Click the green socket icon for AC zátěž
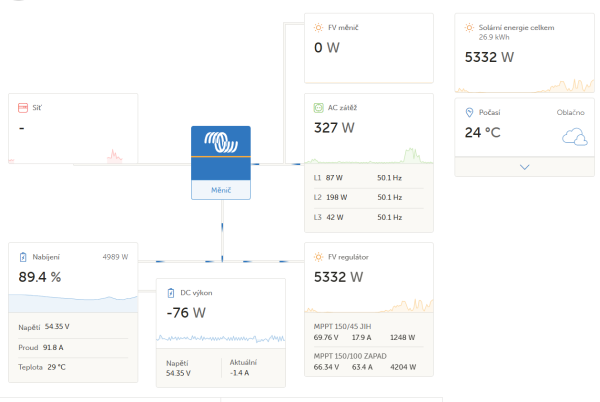Viewport: 600px width, 402px height. point(318,108)
